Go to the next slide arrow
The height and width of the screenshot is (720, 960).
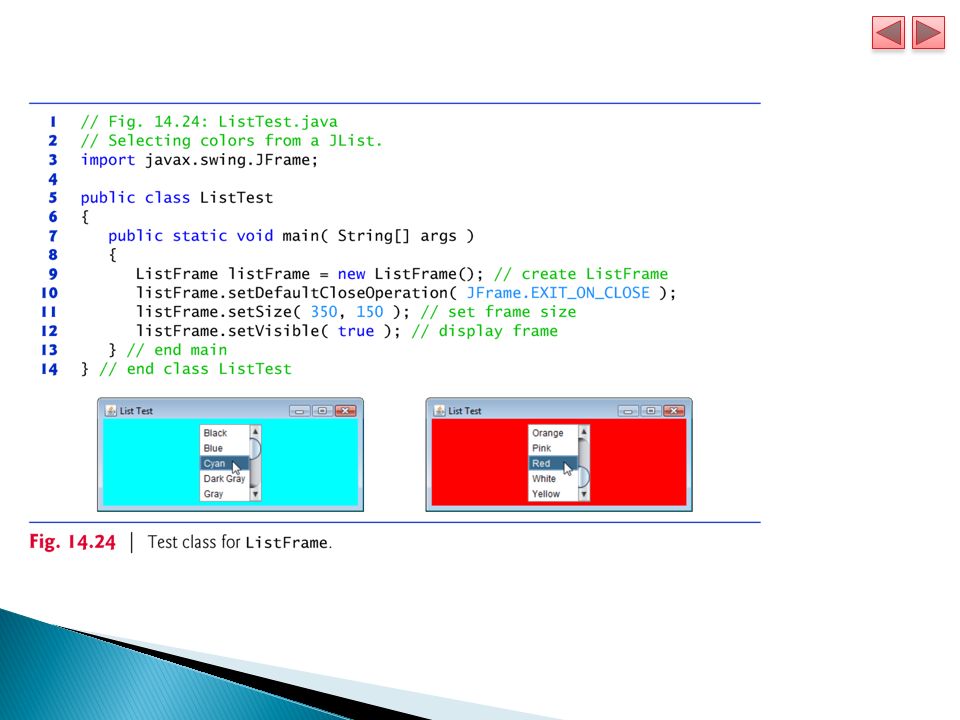[928, 32]
